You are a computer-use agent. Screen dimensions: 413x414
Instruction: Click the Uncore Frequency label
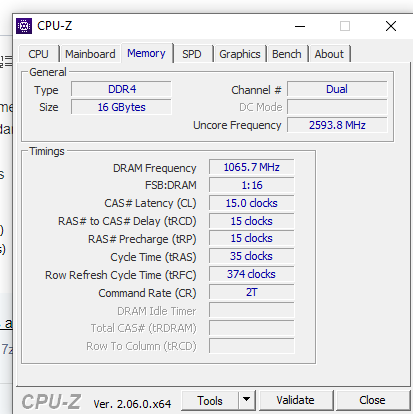(x=237, y=125)
